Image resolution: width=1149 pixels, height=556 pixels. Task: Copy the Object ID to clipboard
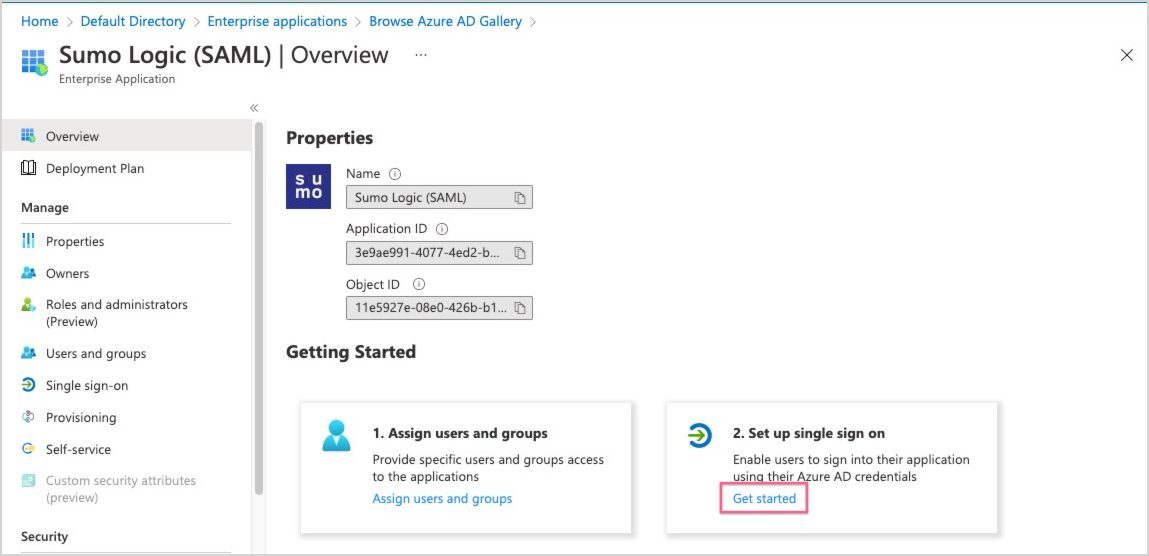[x=520, y=308]
